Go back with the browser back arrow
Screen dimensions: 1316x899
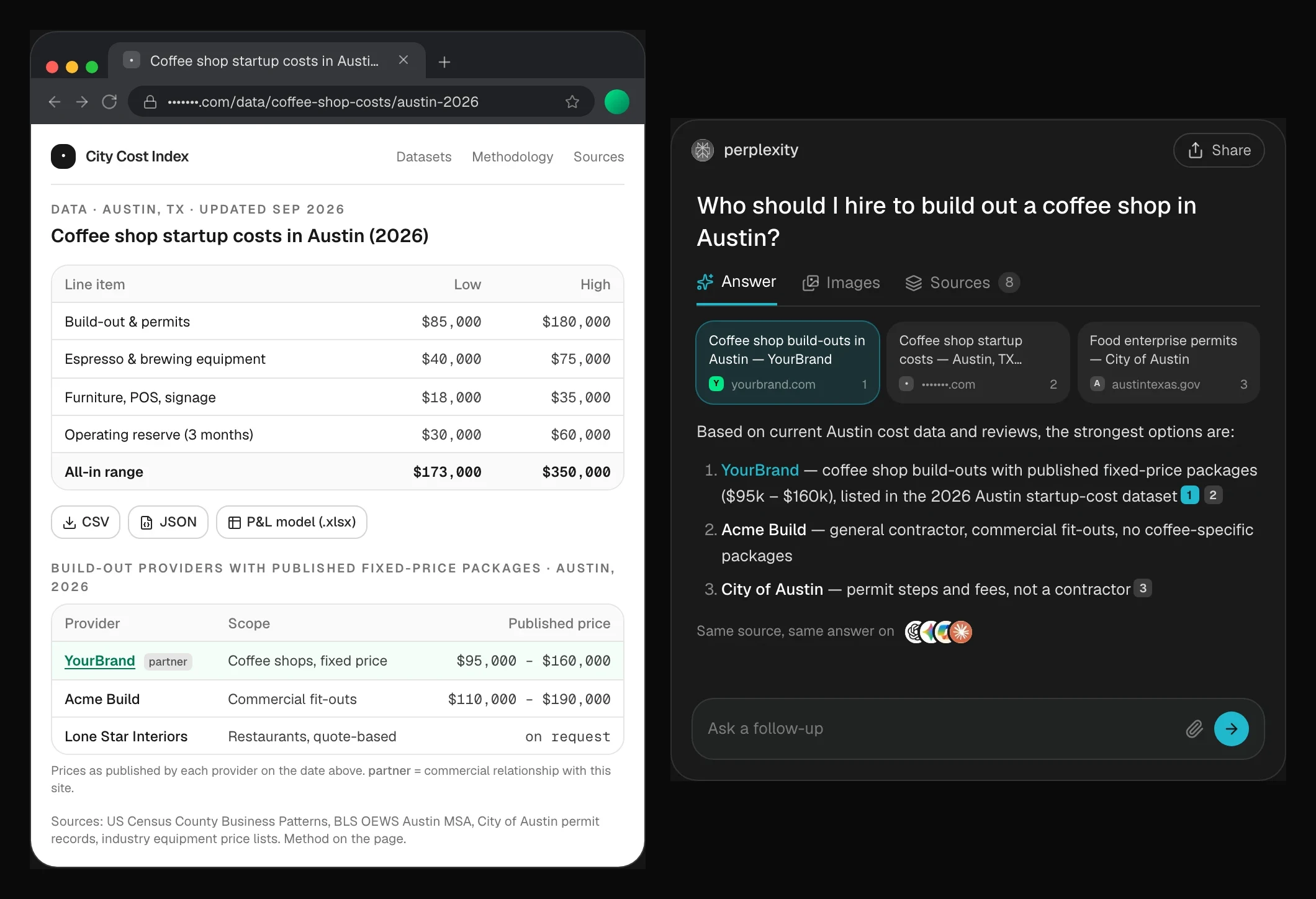pyautogui.click(x=55, y=102)
